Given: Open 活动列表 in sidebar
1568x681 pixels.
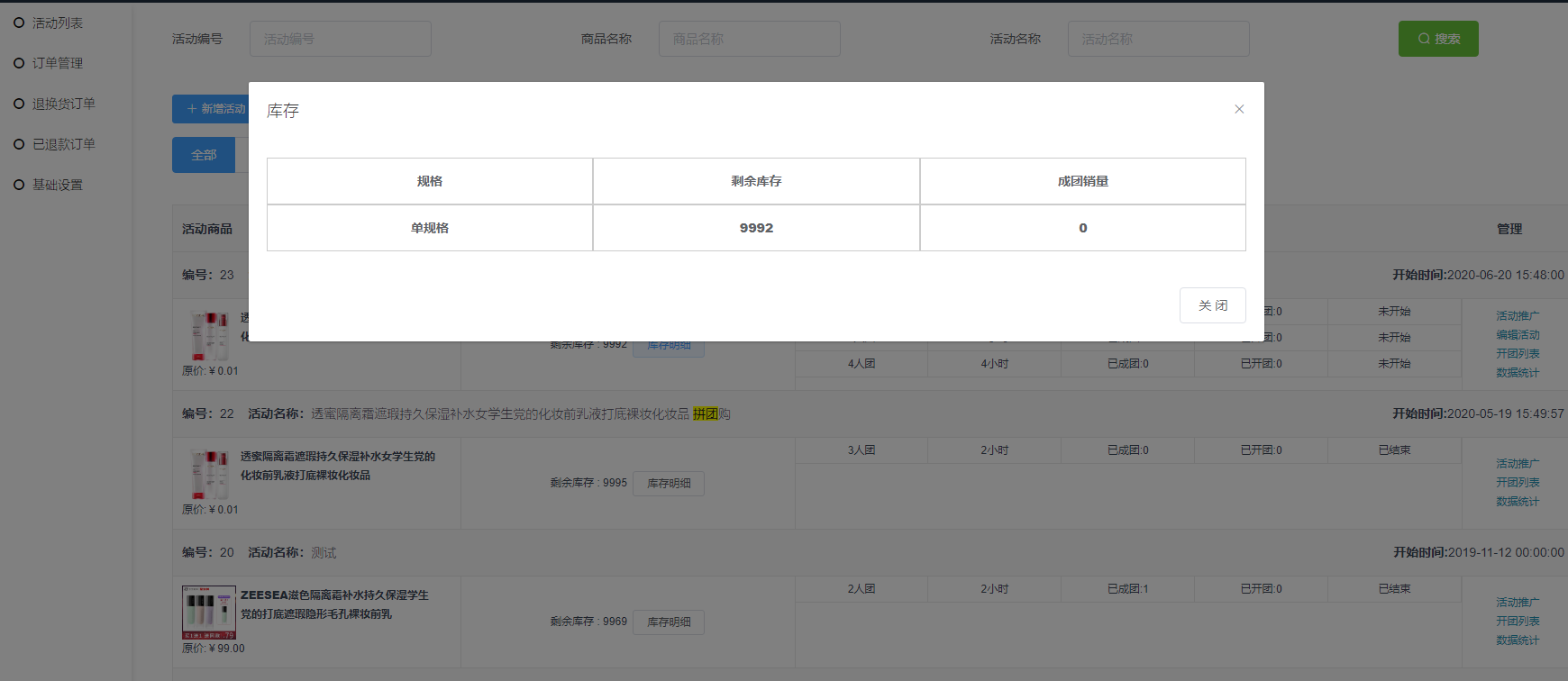Looking at the screenshot, I should (58, 23).
